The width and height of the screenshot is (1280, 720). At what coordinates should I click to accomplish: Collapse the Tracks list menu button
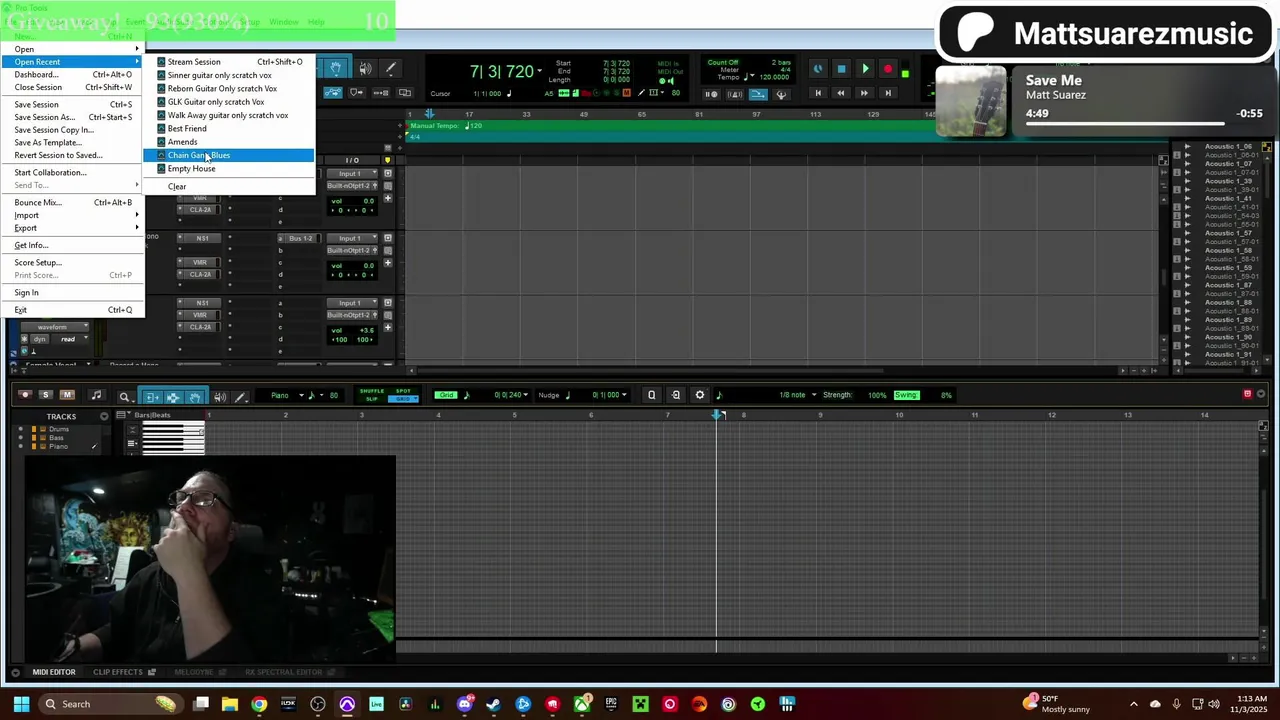[x=104, y=416]
